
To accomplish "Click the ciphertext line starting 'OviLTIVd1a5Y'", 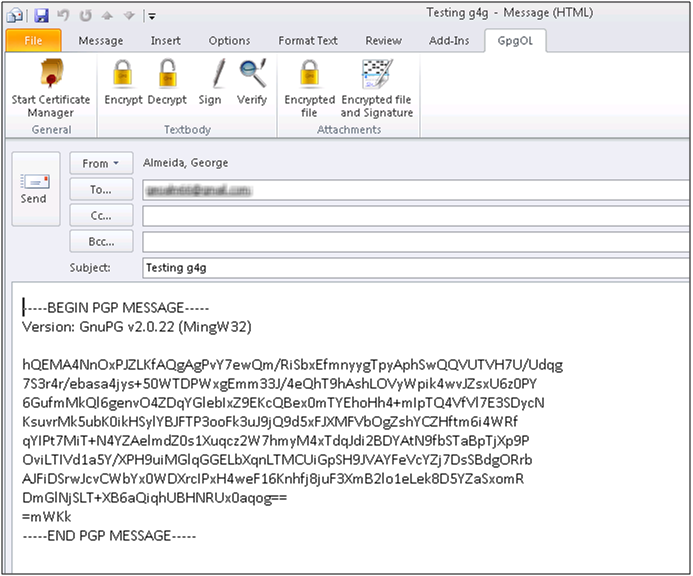I will 277,460.
